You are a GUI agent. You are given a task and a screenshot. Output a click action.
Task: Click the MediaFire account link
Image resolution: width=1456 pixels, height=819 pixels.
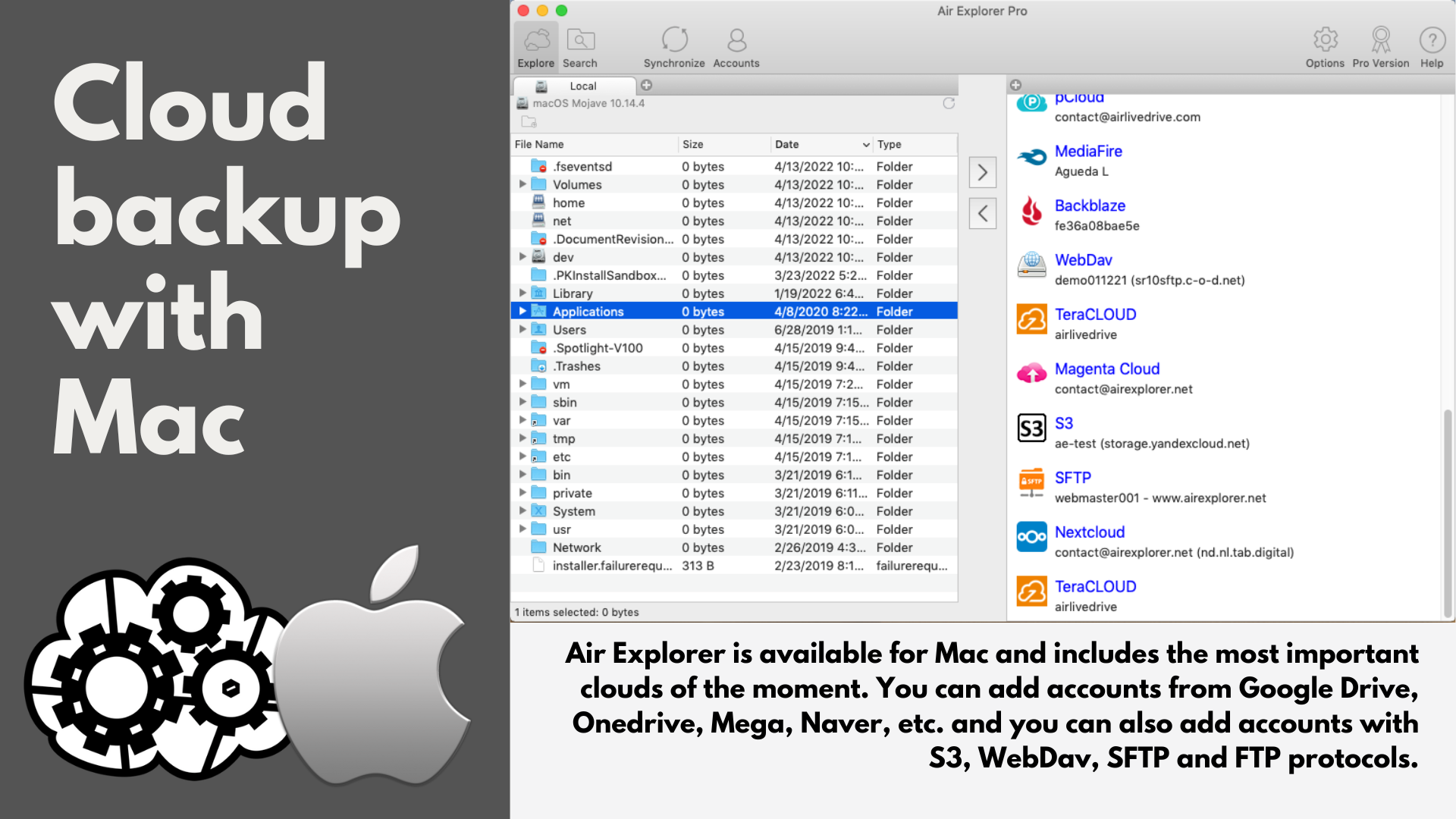tap(1088, 151)
